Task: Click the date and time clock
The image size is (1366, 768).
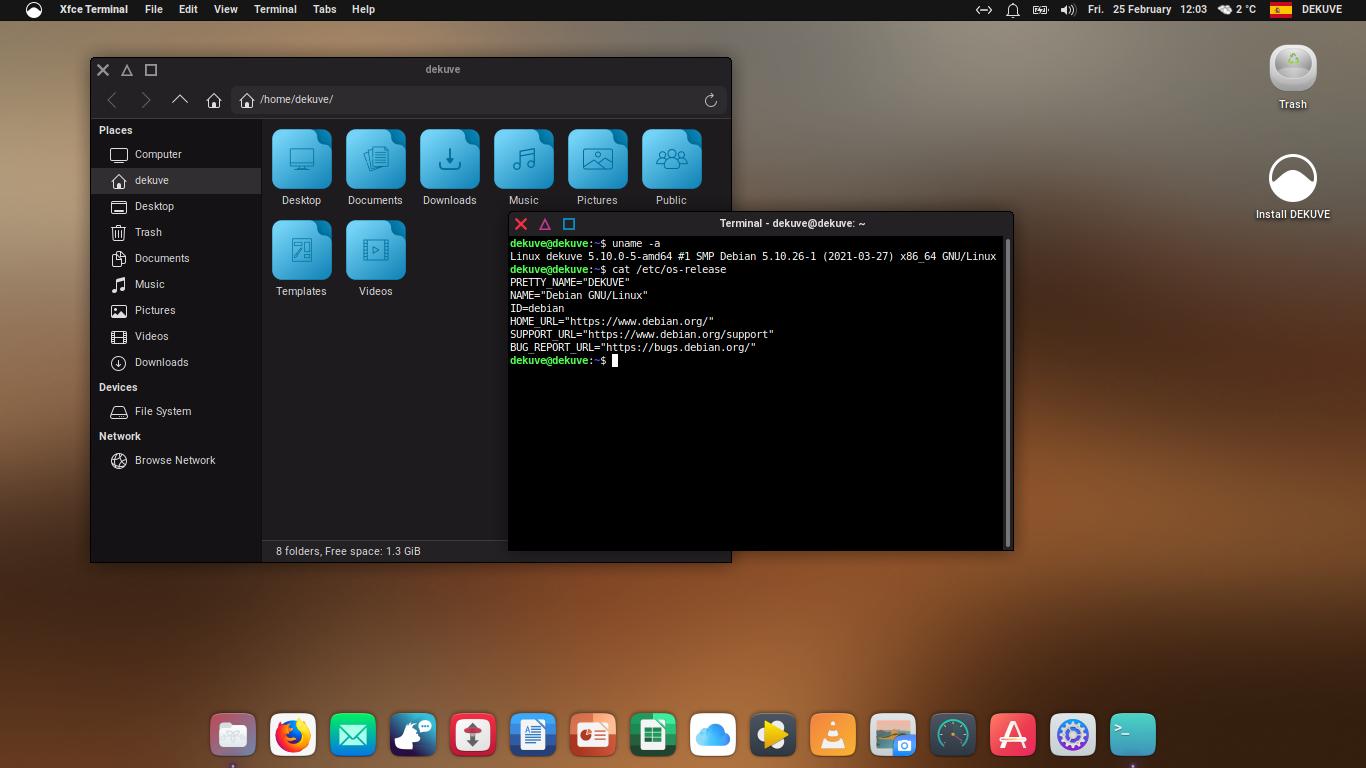Action: click(1147, 9)
